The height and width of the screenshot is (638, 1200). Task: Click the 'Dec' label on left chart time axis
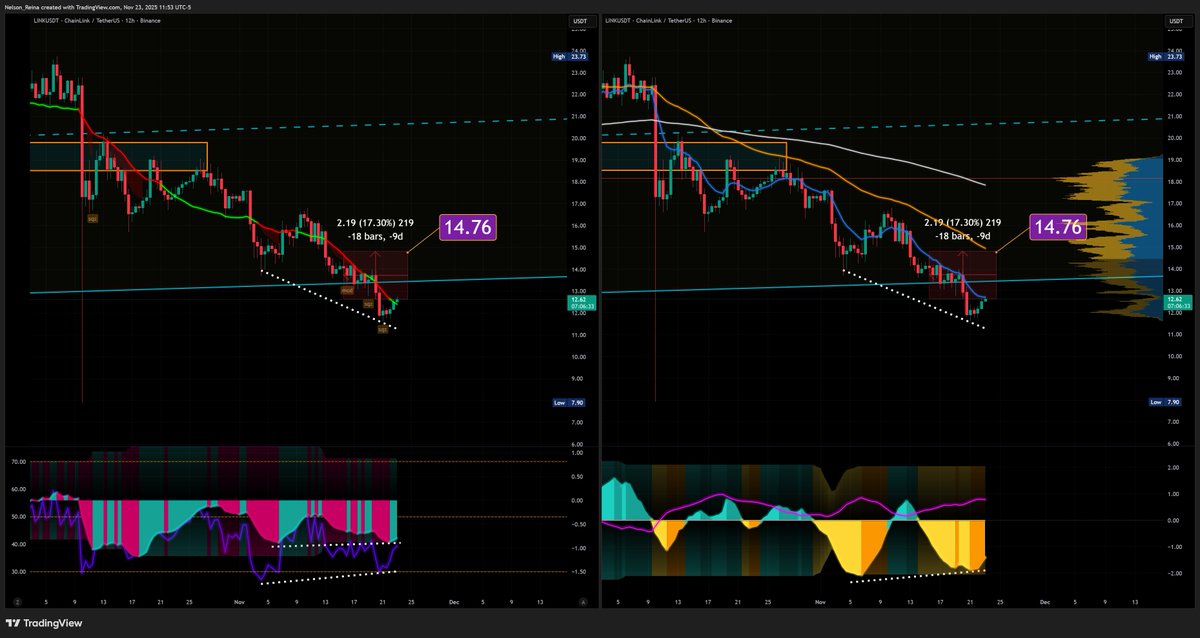click(x=453, y=603)
